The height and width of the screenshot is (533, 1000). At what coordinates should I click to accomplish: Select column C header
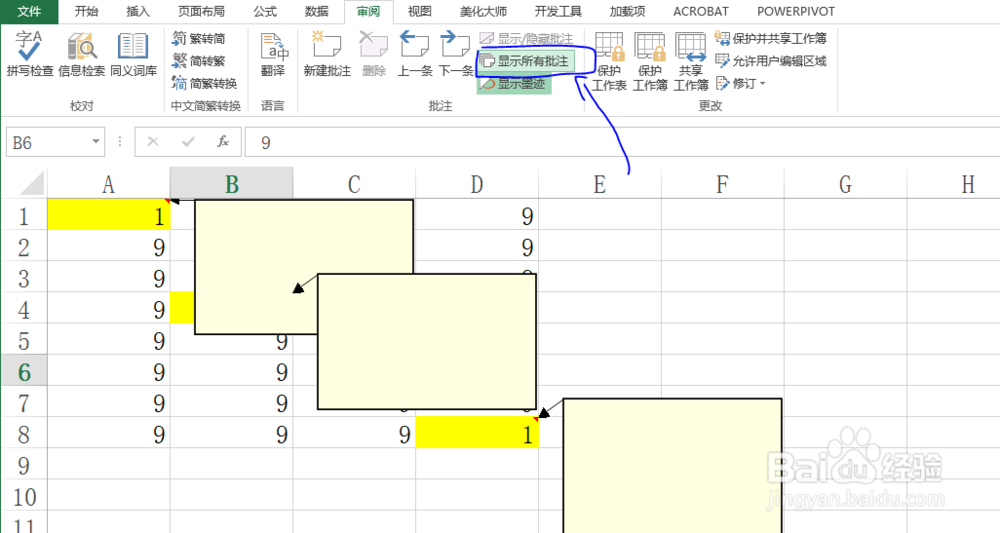tap(354, 184)
